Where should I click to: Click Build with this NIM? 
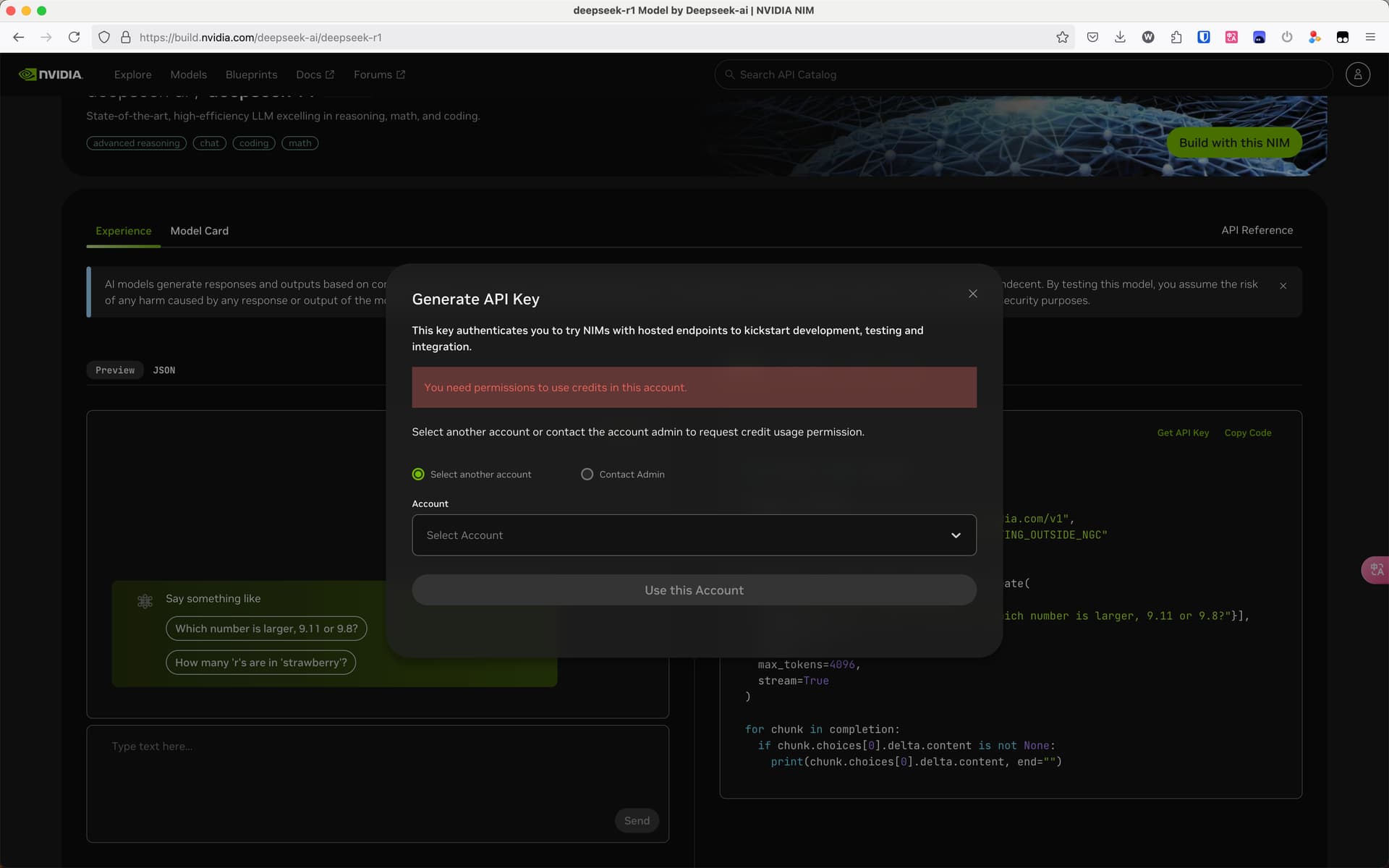[x=1234, y=142]
